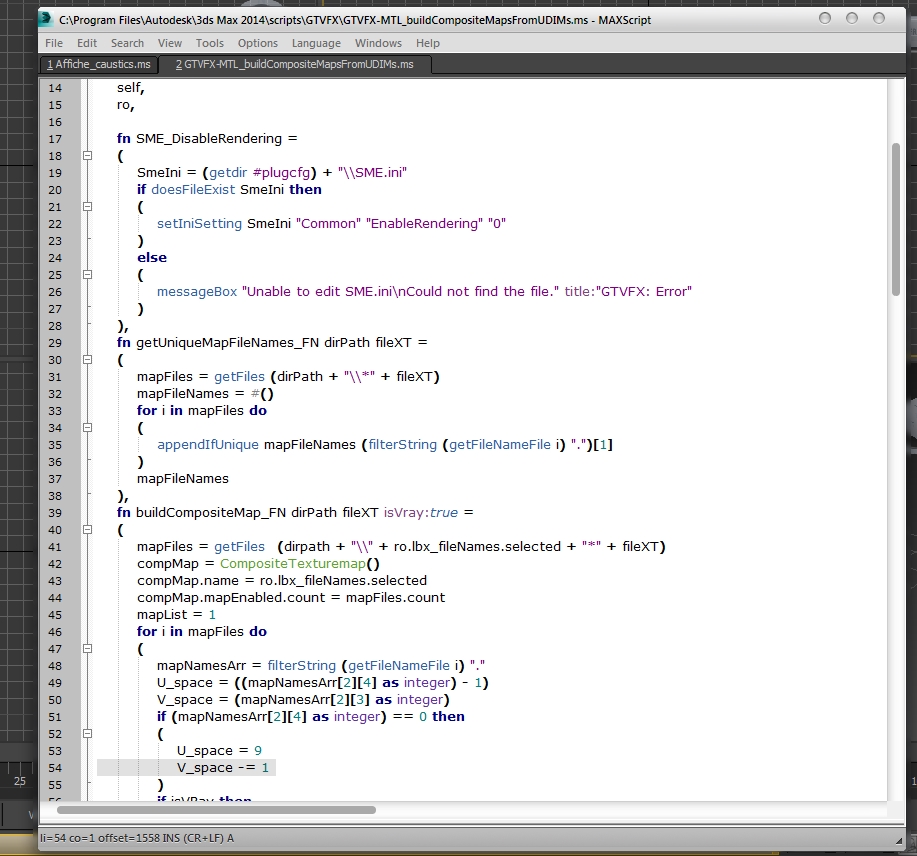Collapse the if-block fold marker at line 21
The width and height of the screenshot is (917, 856).
coord(87,207)
